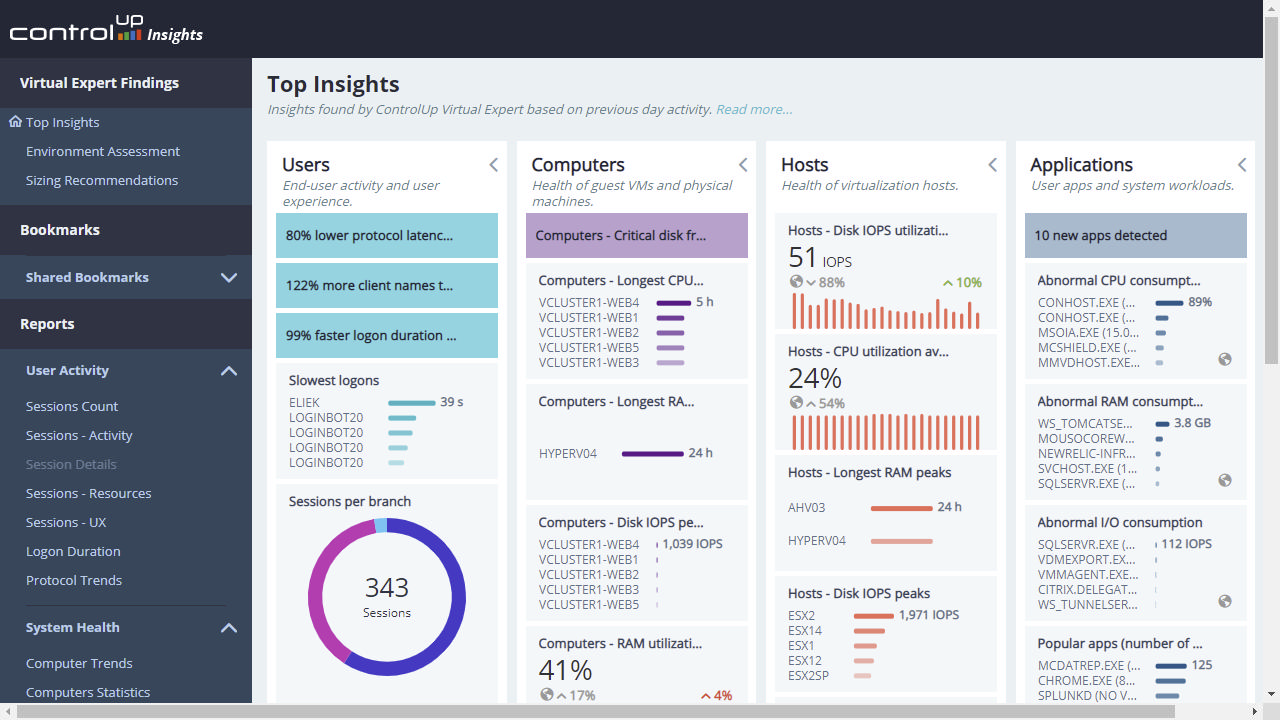This screenshot has width=1280, height=720.
Task: Click the vertical scrollbar thumb
Action: (x=1271, y=190)
